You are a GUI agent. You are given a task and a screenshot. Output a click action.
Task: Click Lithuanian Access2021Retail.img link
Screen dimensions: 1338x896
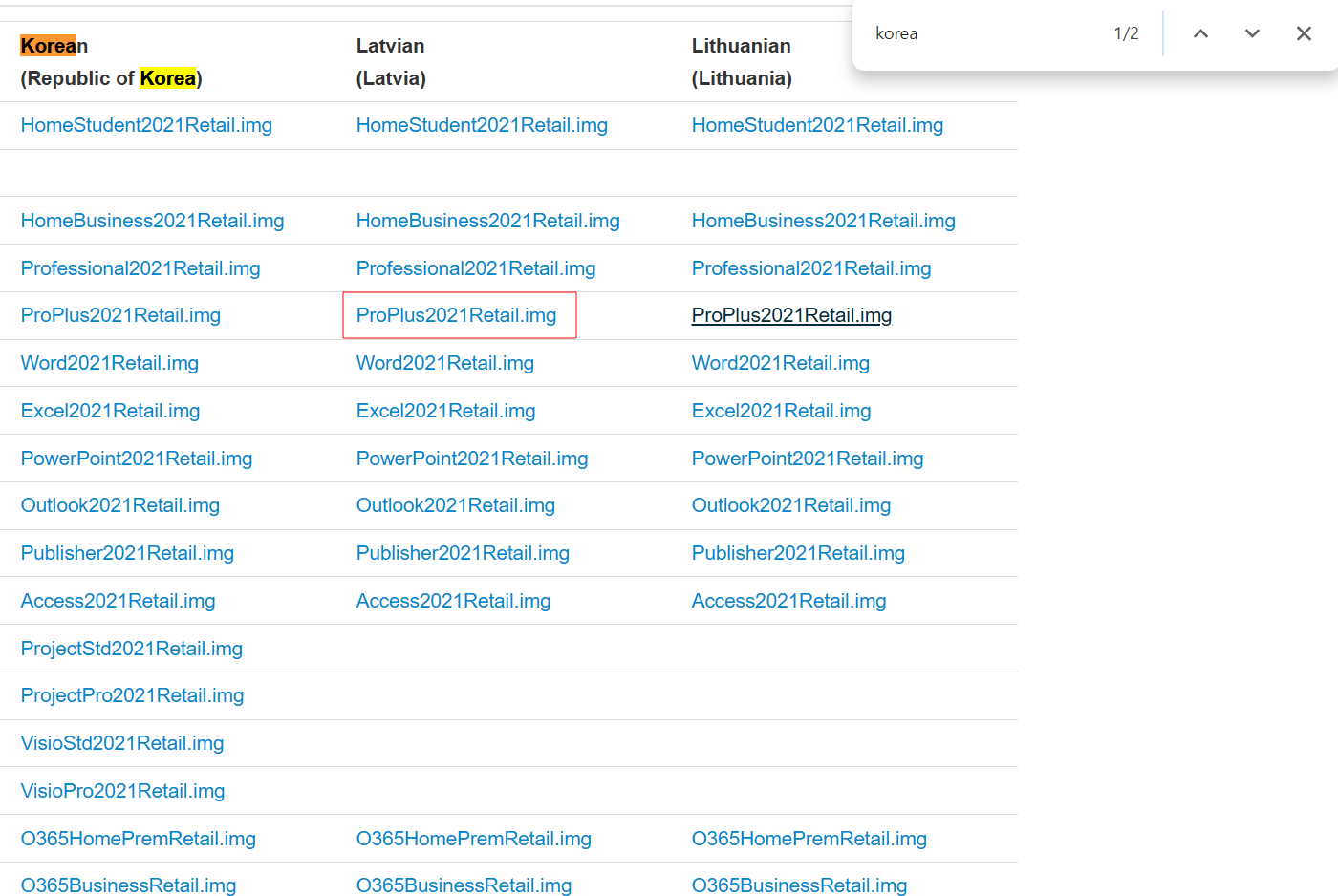pyautogui.click(x=789, y=601)
